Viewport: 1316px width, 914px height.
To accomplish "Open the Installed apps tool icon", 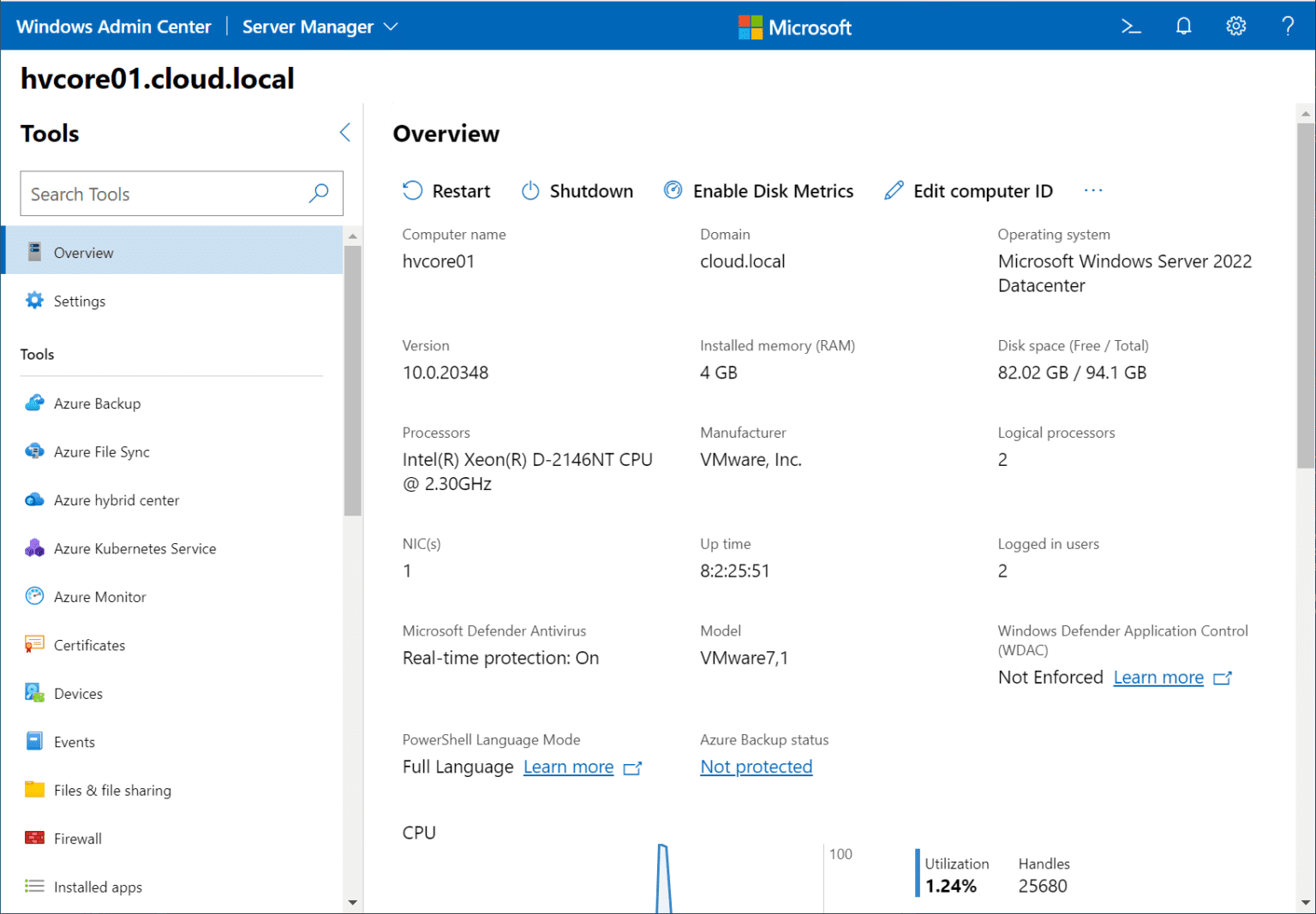I will [34, 887].
